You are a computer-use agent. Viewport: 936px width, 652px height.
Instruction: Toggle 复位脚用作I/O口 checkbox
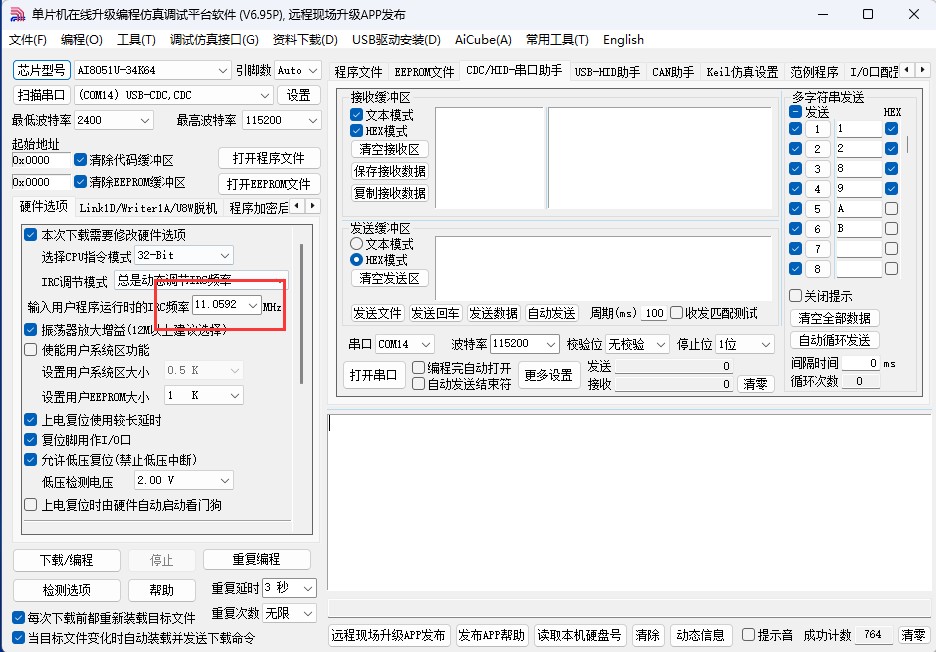(x=30, y=440)
